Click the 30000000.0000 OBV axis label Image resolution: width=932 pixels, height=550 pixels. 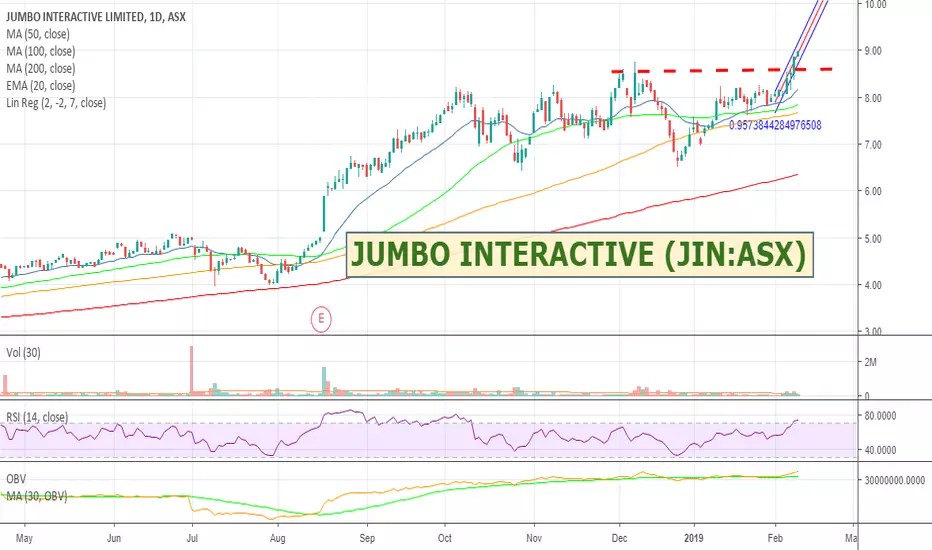[x=895, y=480]
